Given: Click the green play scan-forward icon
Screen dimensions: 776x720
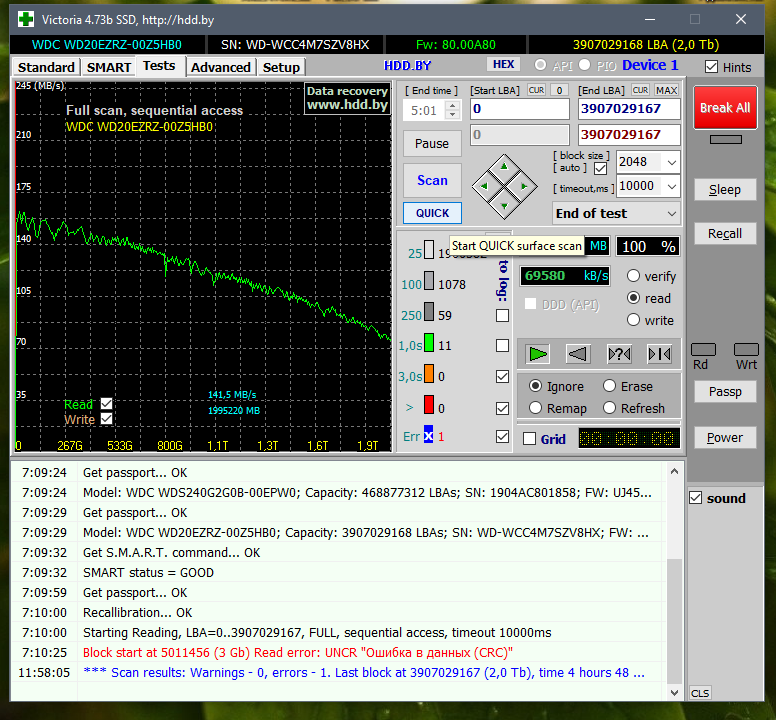Looking at the screenshot, I should point(537,354).
